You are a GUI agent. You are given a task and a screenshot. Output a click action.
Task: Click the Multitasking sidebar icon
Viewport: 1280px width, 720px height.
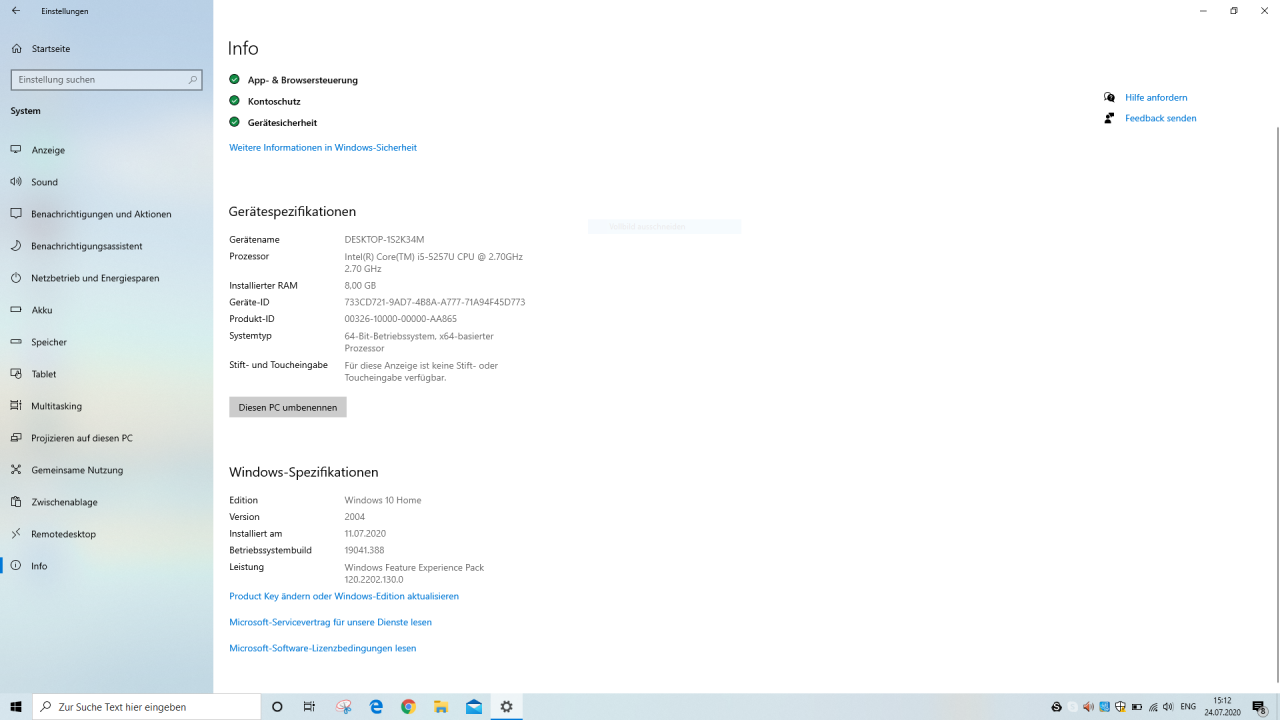(16, 406)
